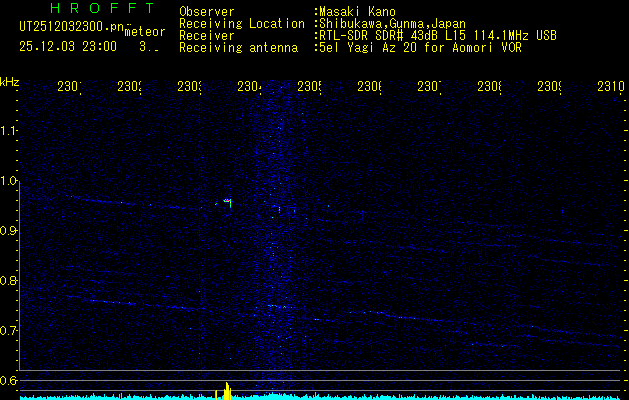Viewport: 629px width, 400px height.
Task: Select the date stamp 25.12.03 23:00
Action: point(68,47)
